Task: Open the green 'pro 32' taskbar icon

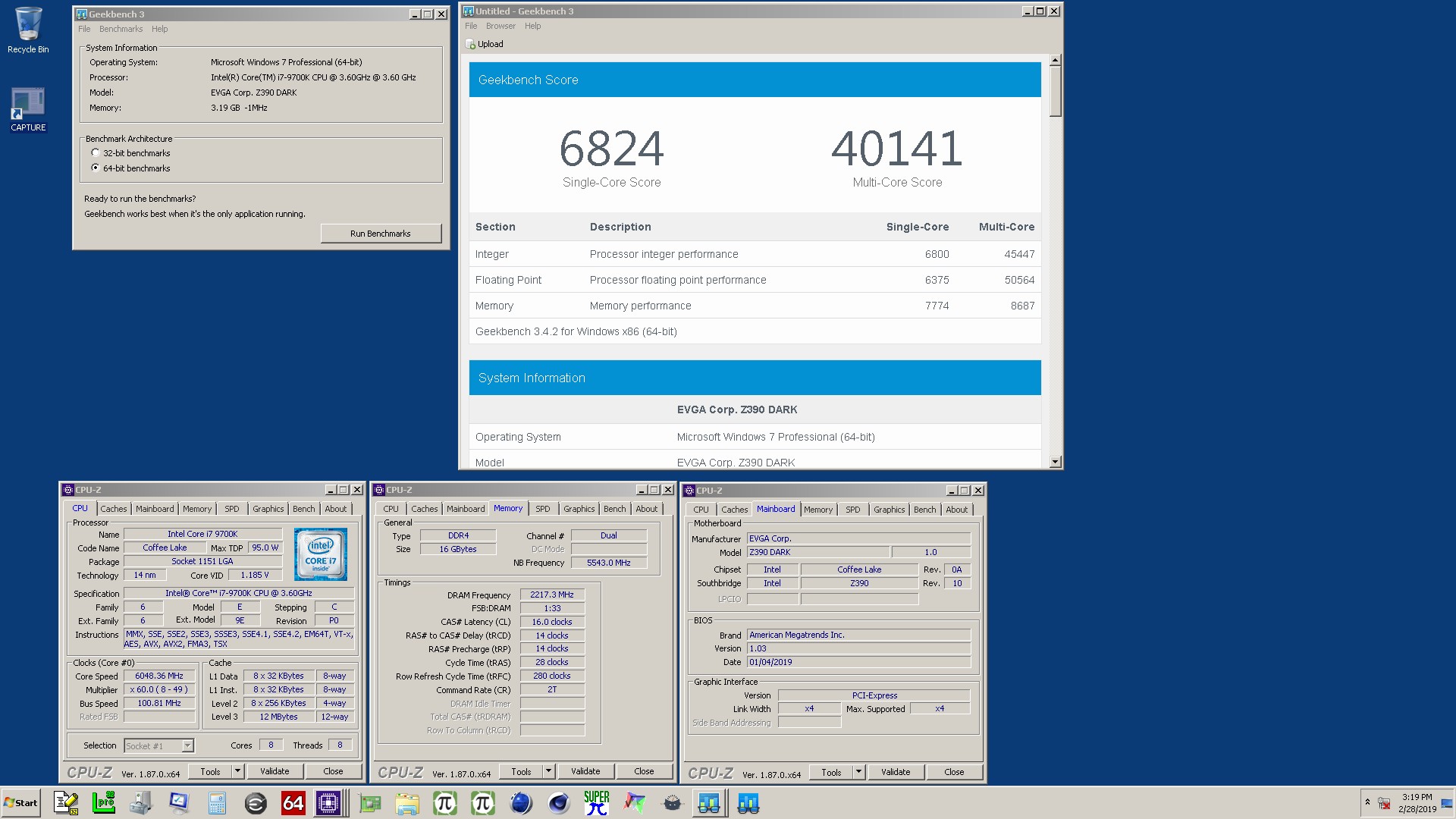Action: [x=103, y=803]
